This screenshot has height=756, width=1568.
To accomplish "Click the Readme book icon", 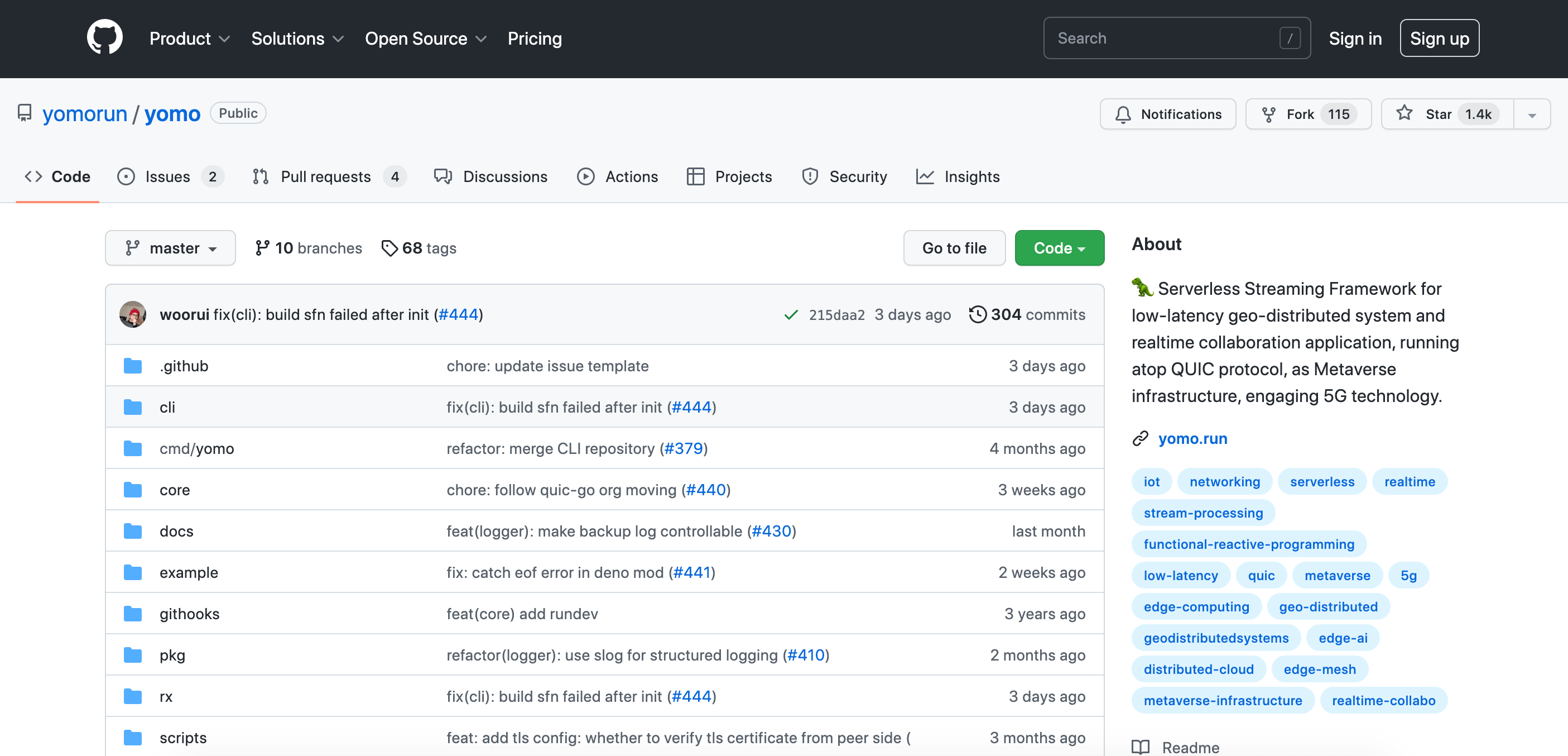I will pyautogui.click(x=1141, y=747).
